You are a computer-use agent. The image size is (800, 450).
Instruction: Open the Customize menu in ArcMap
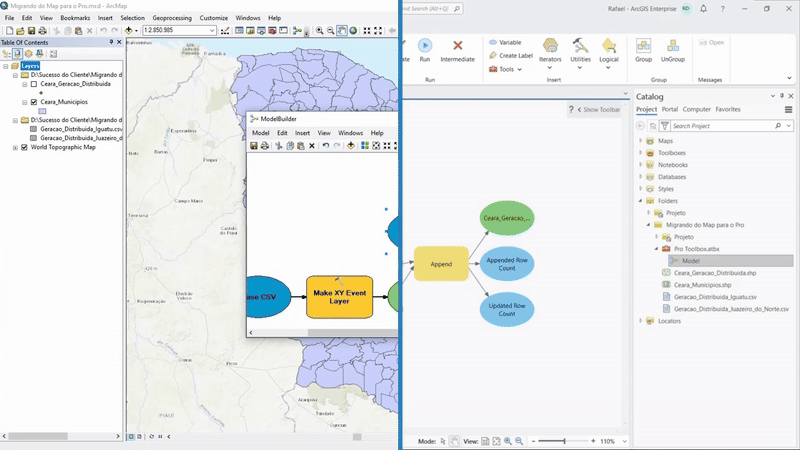point(214,18)
